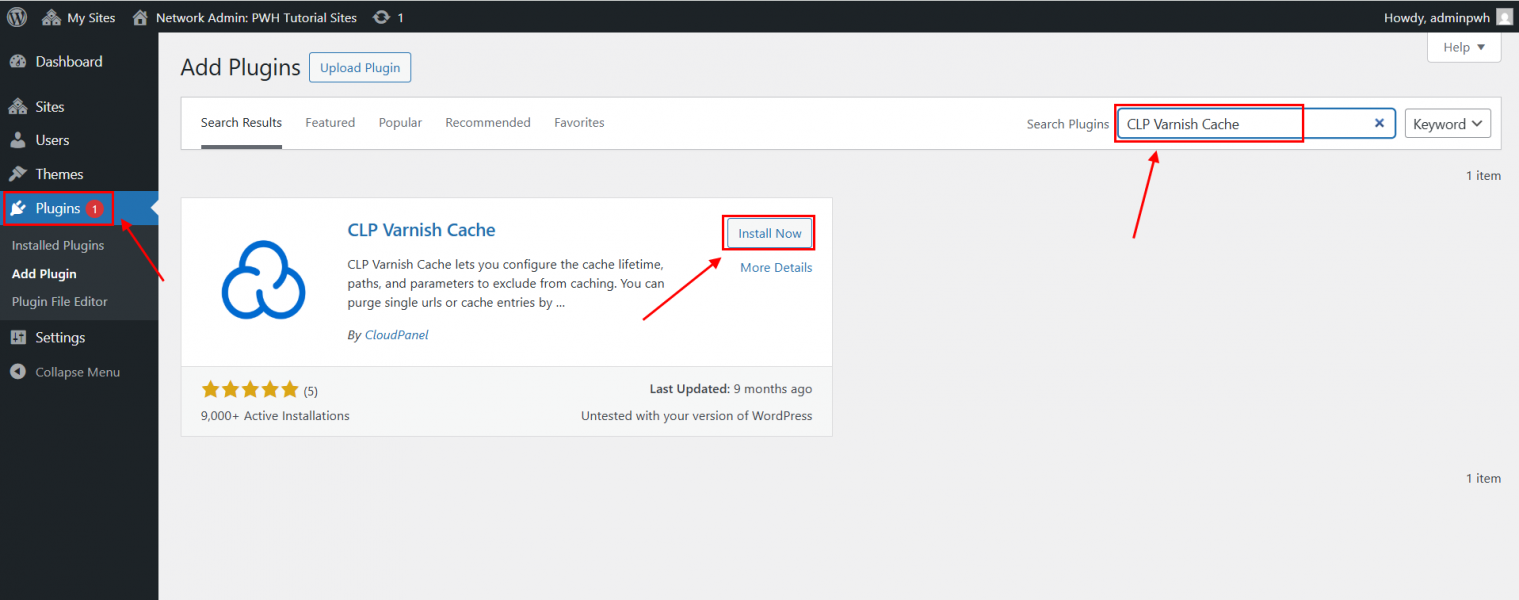This screenshot has height=600, width=1519.
Task: Click the Network Admin home icon
Action: (140, 17)
